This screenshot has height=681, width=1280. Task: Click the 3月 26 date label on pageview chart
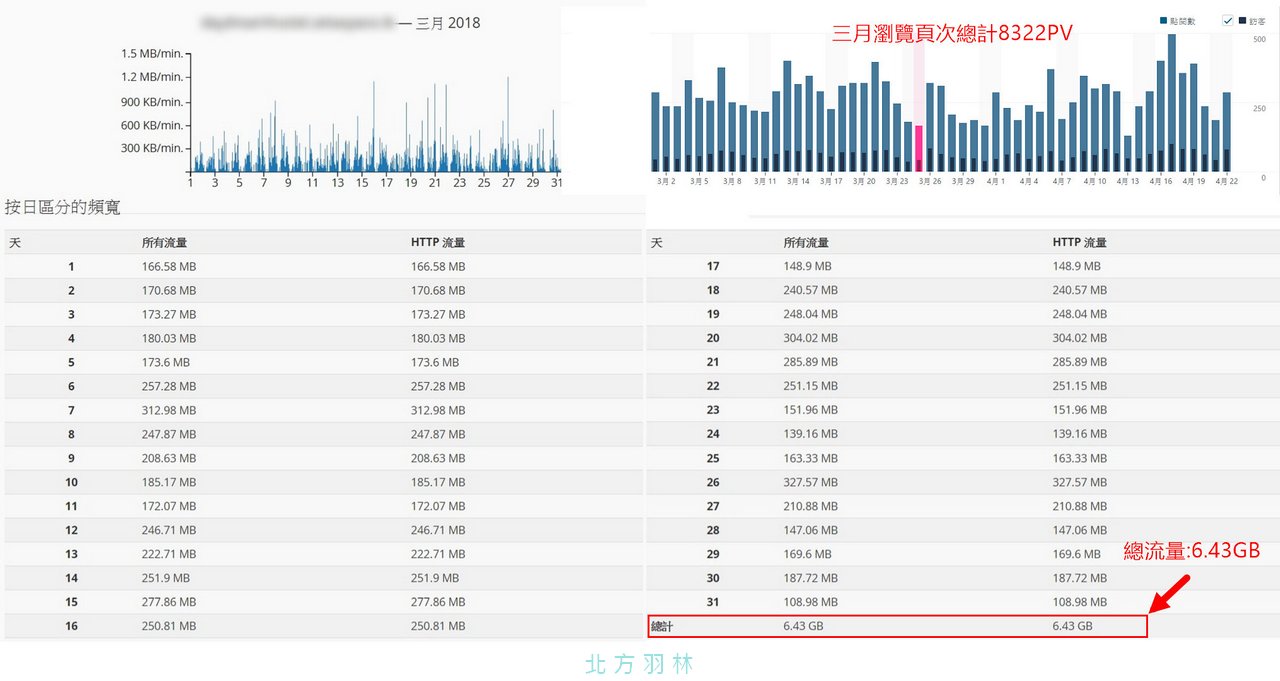click(930, 182)
